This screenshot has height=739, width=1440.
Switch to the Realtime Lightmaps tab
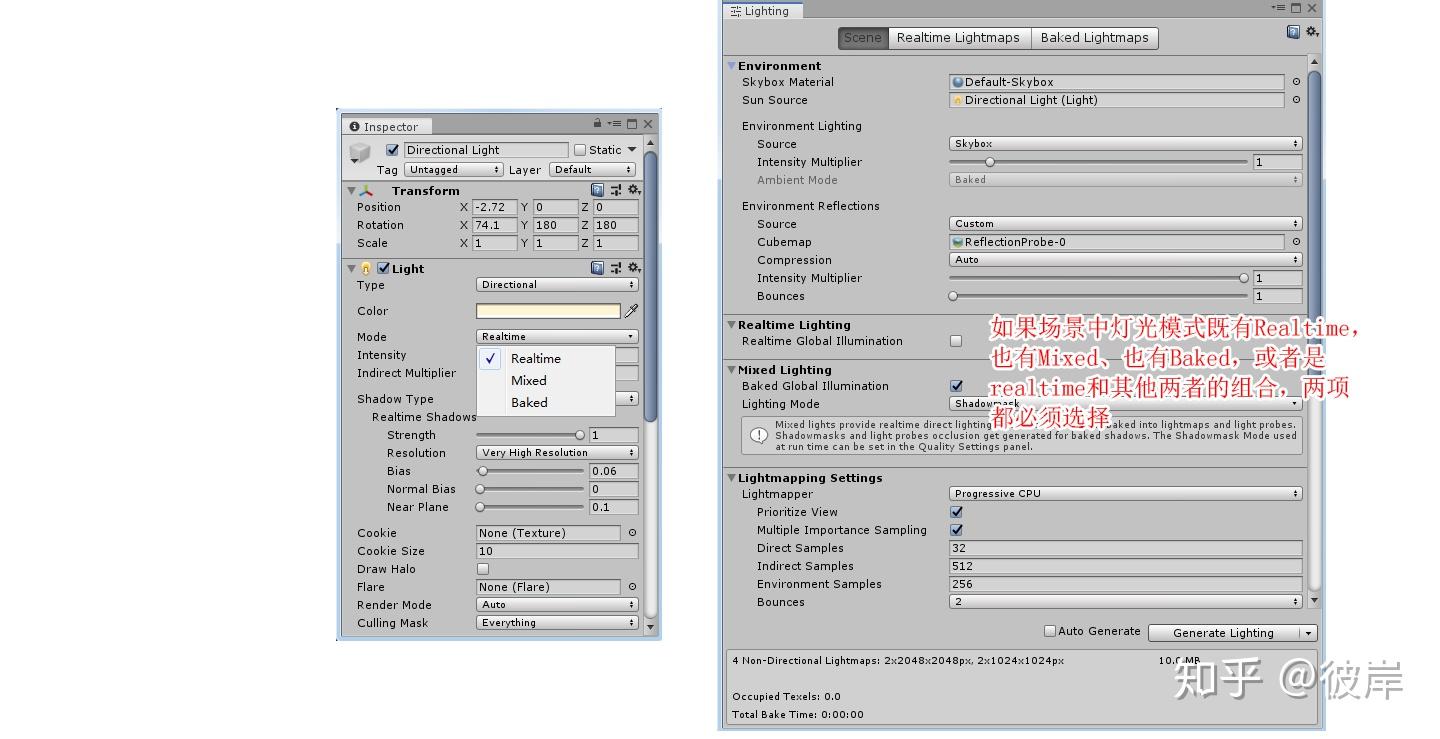click(x=958, y=38)
